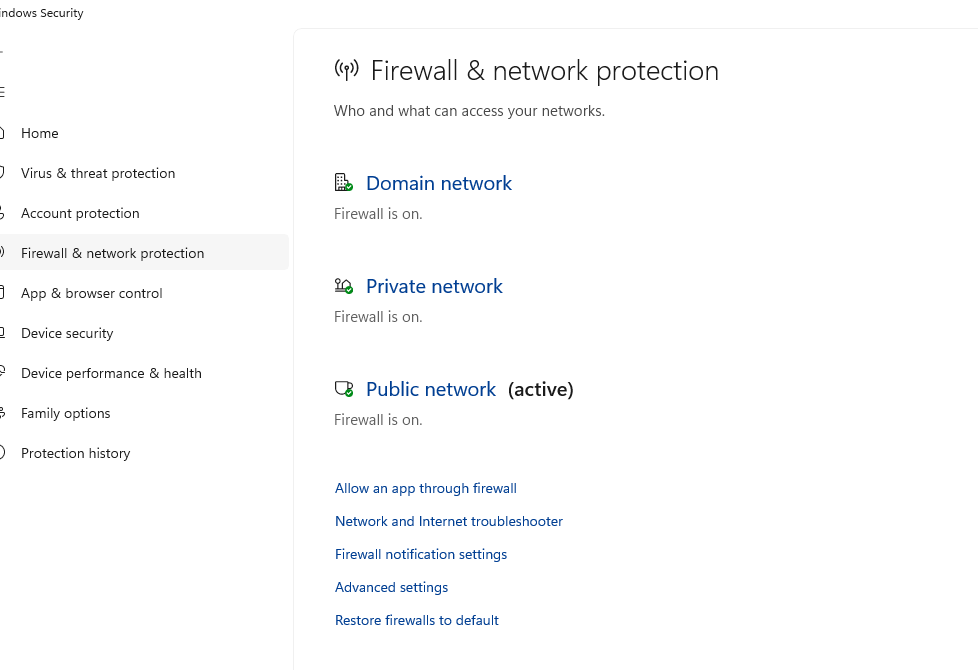Viewport: 978px width, 670px height.
Task: Navigate to Device security
Action: (x=67, y=333)
